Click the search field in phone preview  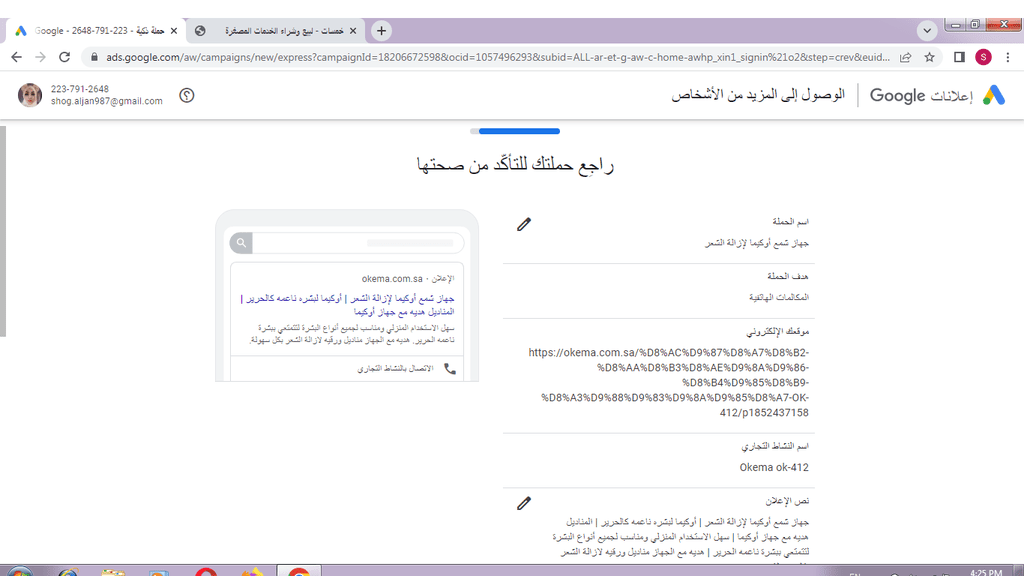(x=358, y=243)
